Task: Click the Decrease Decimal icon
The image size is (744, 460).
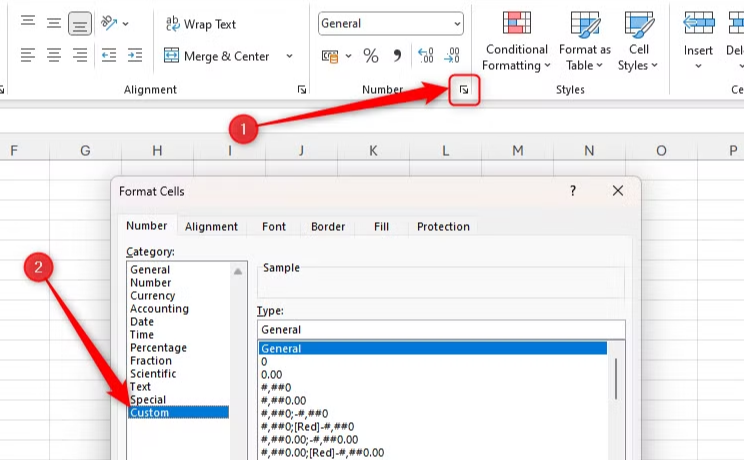Action: 452,56
